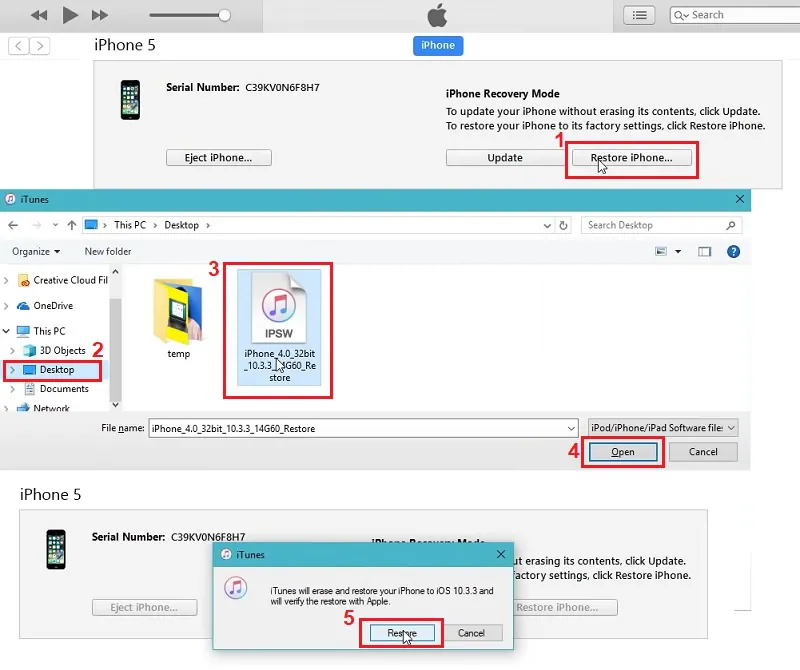The width and height of the screenshot is (800, 670).
Task: Click Eject iPhone... button in top panel
Action: click(x=218, y=158)
